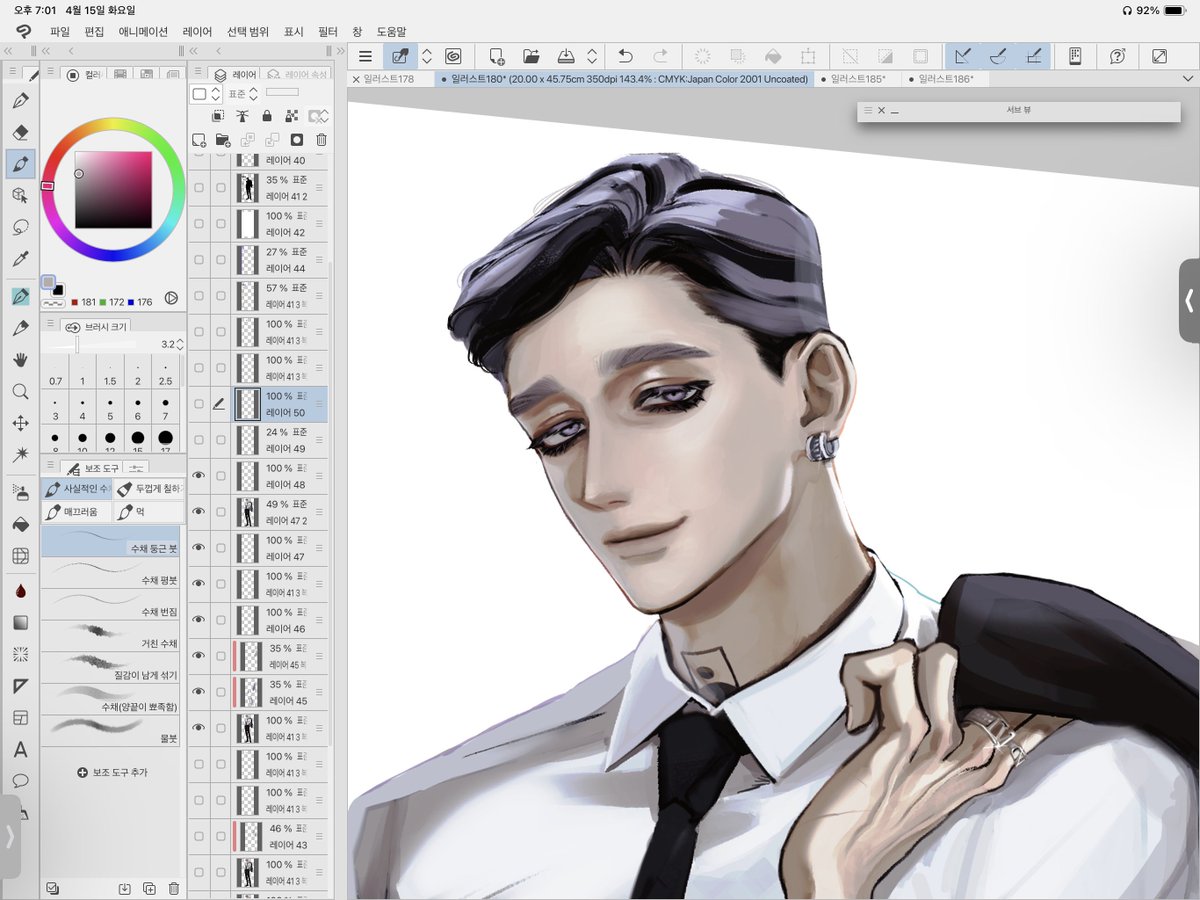1200x900 pixels.
Task: Create layer mask icon in Layers panel
Action: pos(296,140)
